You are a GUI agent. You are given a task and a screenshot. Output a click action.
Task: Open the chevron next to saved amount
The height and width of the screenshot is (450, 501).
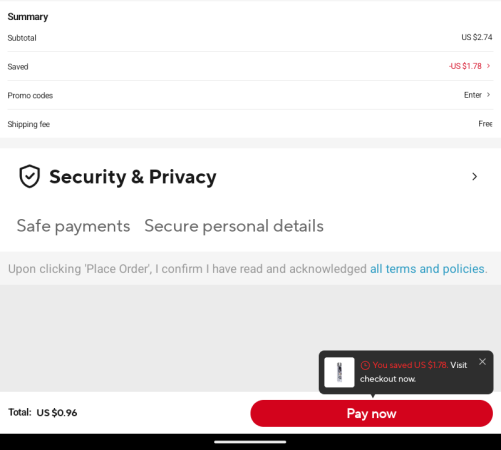pos(488,66)
